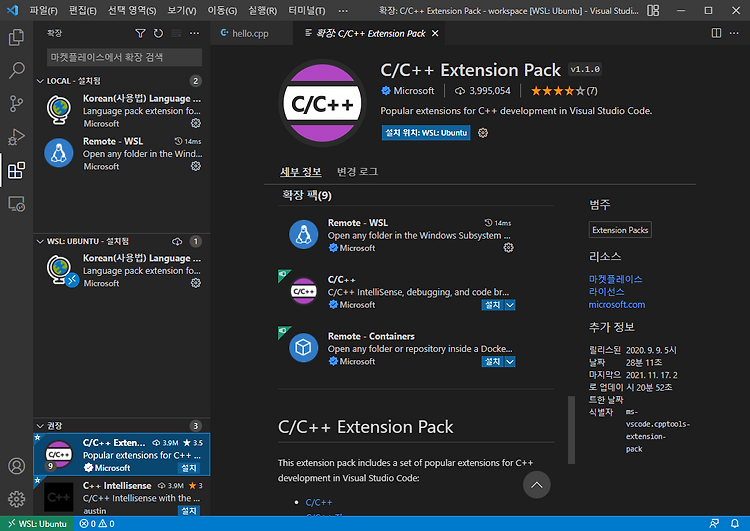Refresh the extensions list

click(158, 33)
